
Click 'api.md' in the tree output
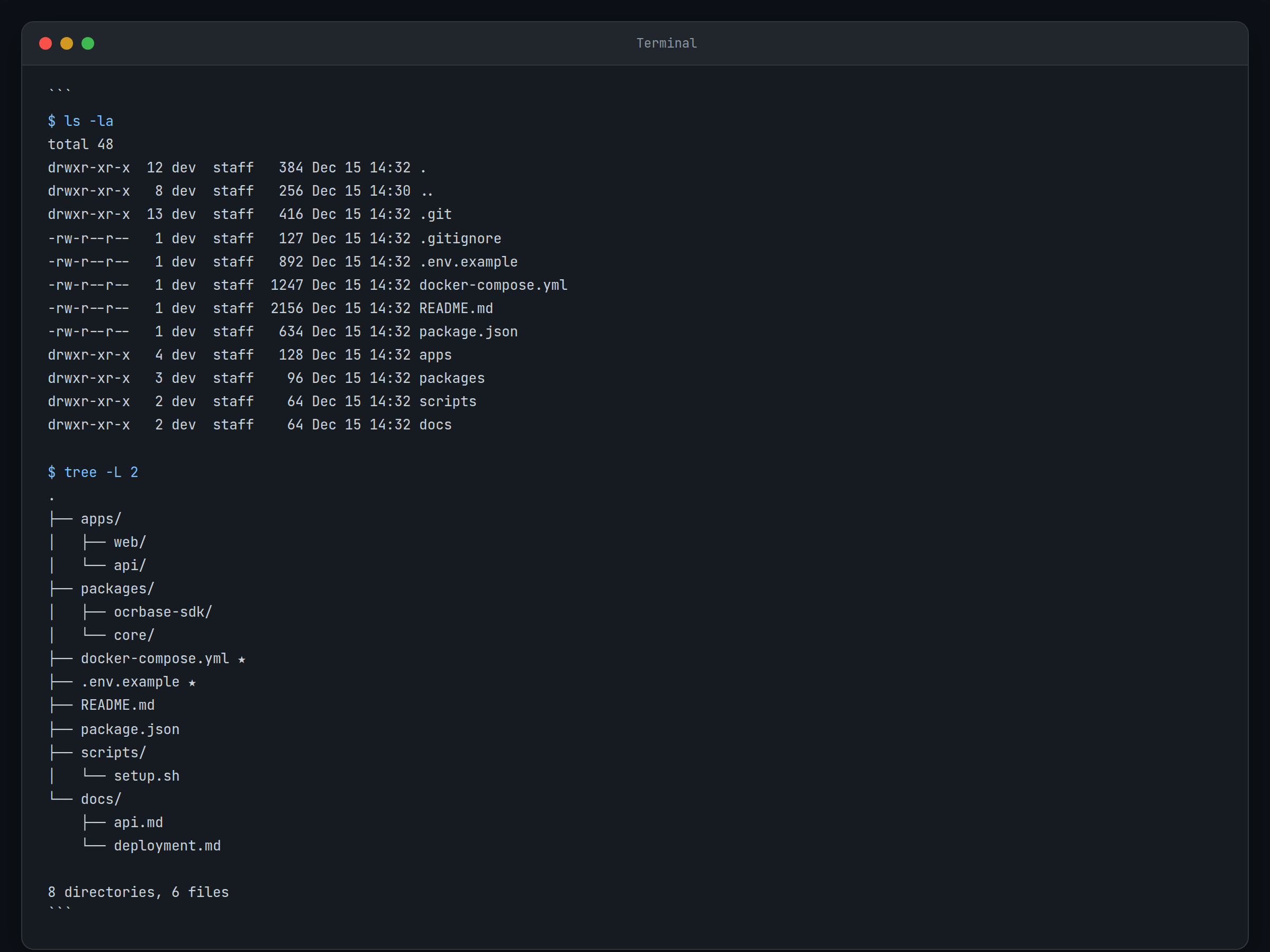tap(138, 823)
